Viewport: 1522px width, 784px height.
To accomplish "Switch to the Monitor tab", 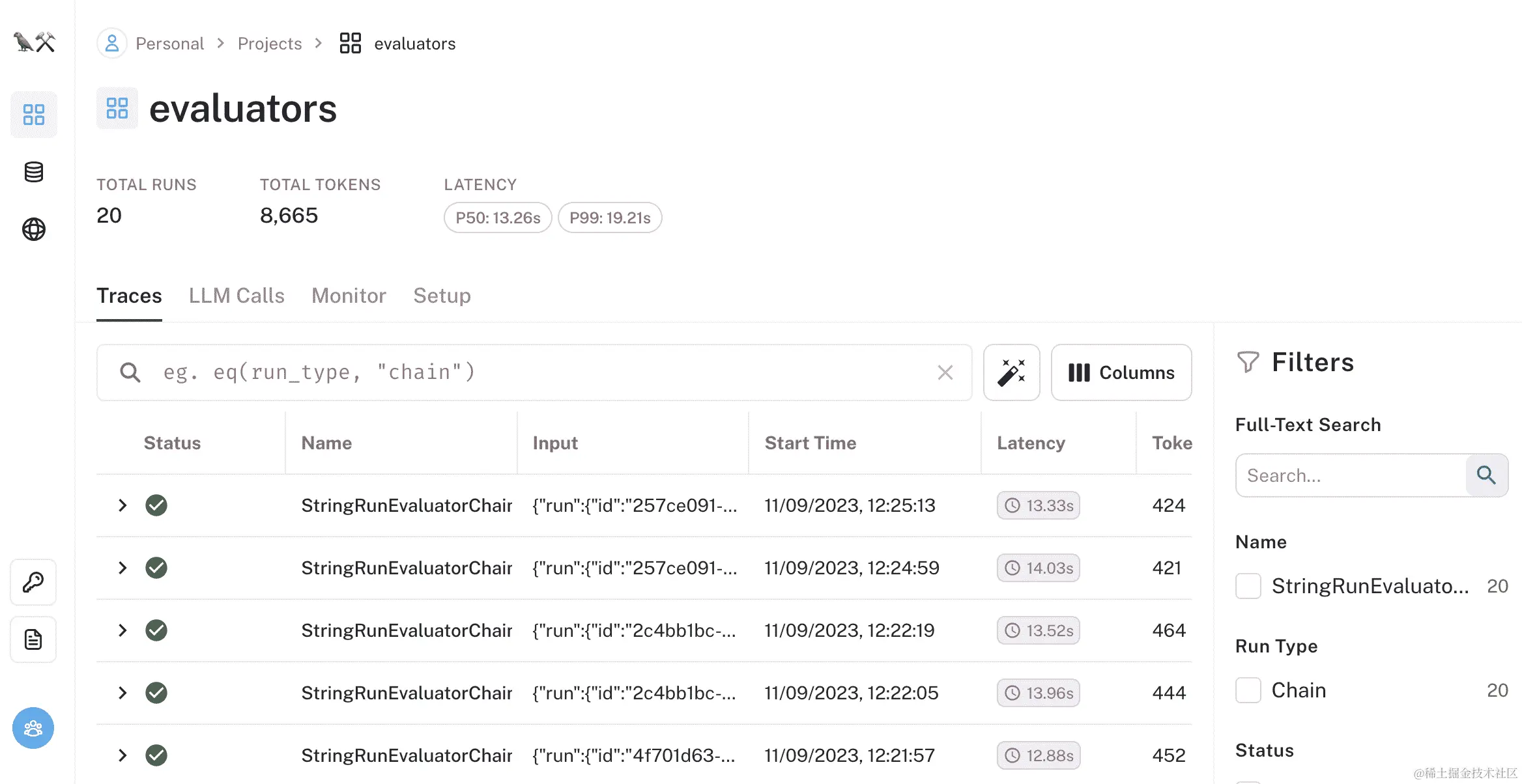I will coord(349,296).
